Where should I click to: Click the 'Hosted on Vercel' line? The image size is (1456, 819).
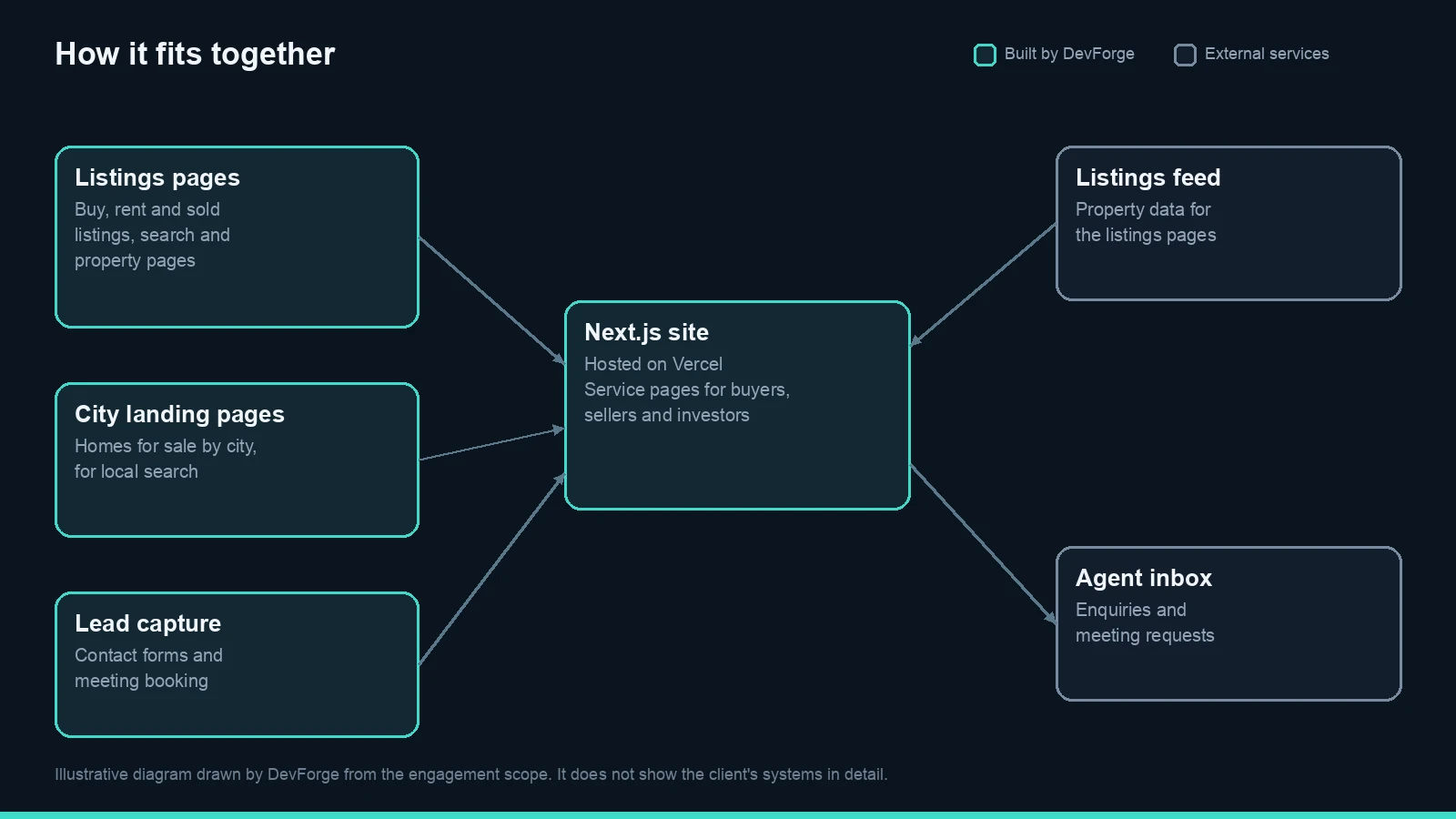click(x=653, y=364)
